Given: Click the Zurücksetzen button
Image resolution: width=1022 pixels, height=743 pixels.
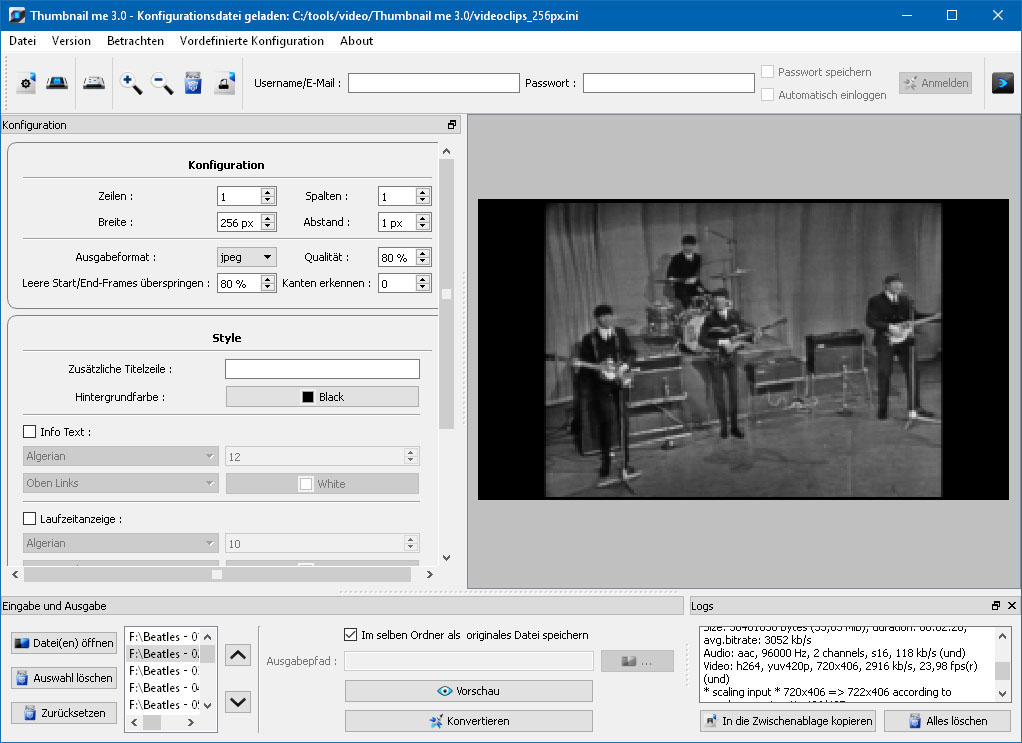Looking at the screenshot, I should point(64,713).
